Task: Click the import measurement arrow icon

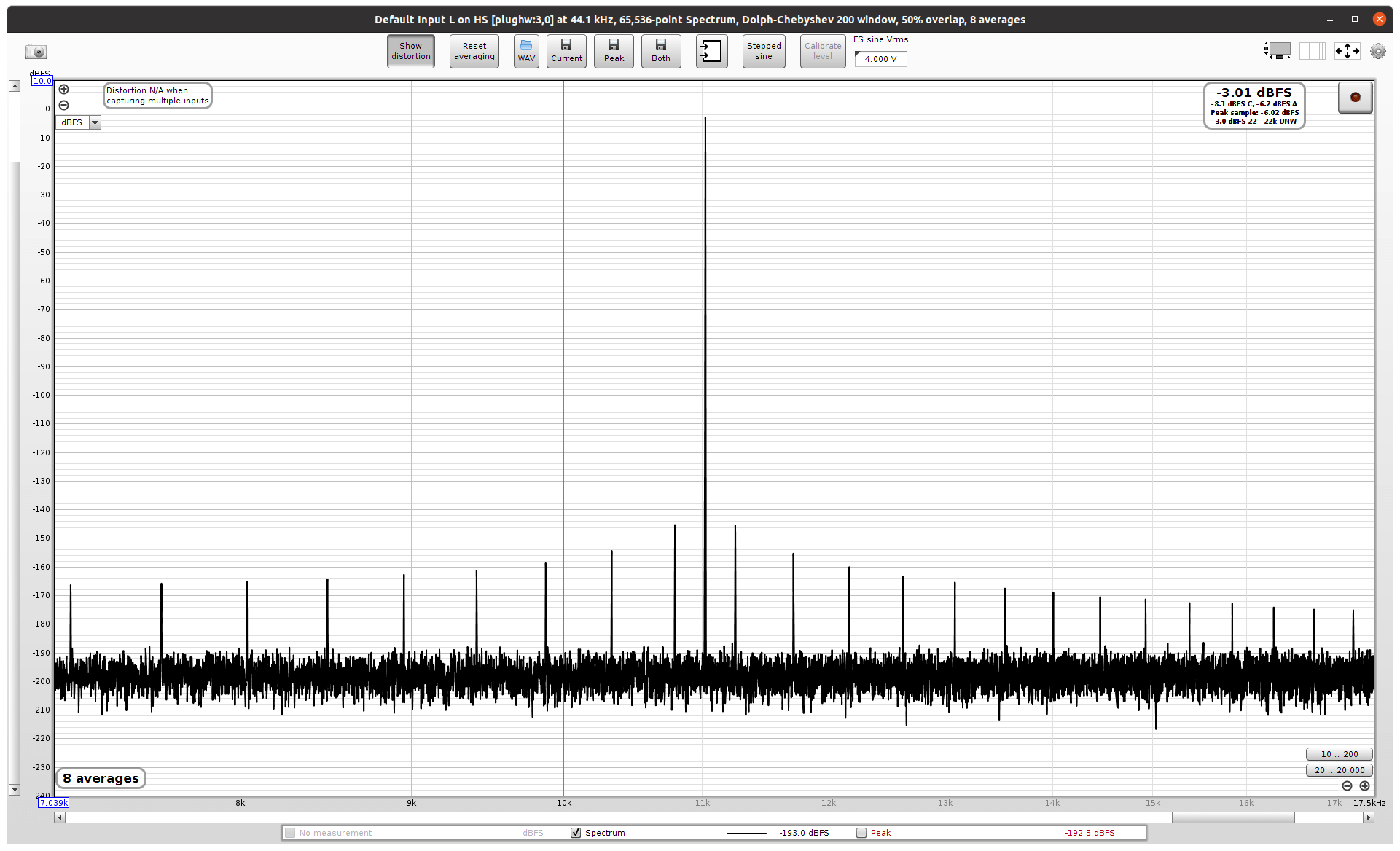Action: 711,51
